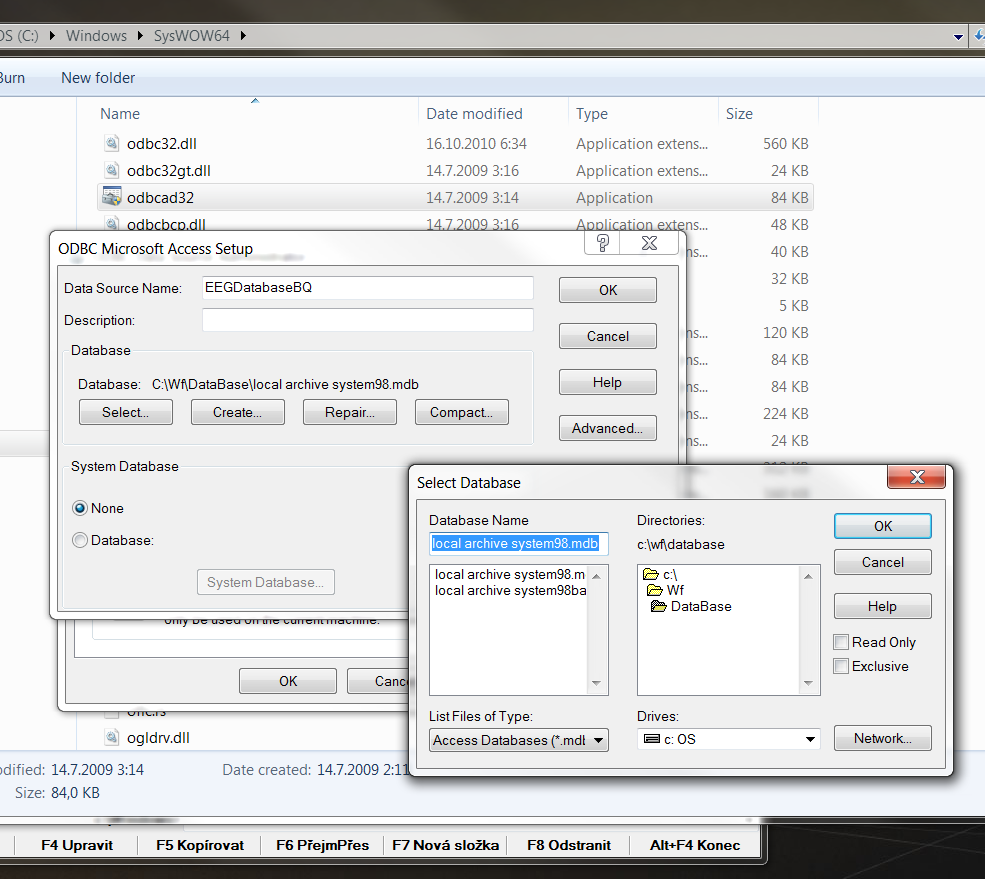985x879 pixels.
Task: Click Windows segment in the address bar
Action: [x=96, y=36]
